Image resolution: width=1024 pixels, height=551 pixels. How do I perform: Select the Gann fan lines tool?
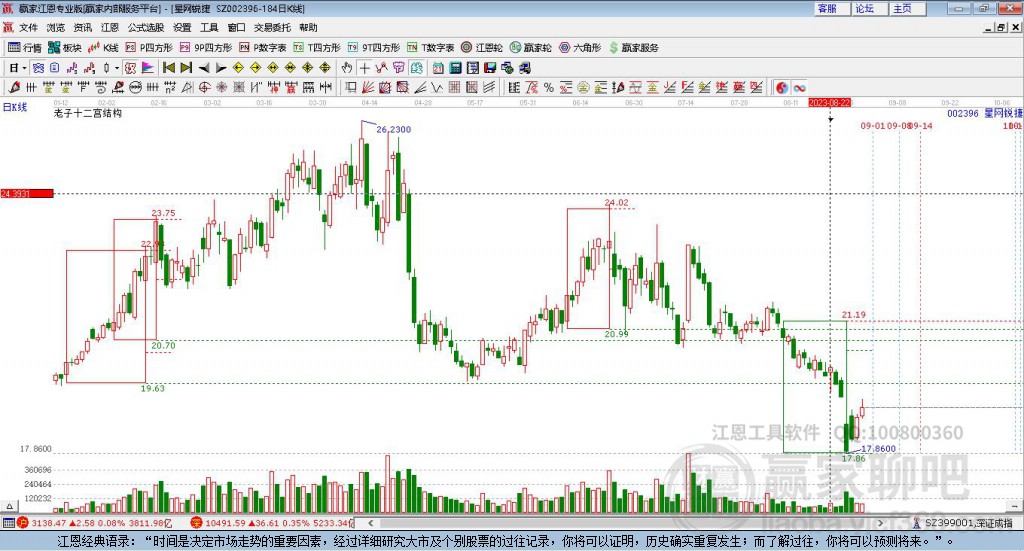[368, 87]
